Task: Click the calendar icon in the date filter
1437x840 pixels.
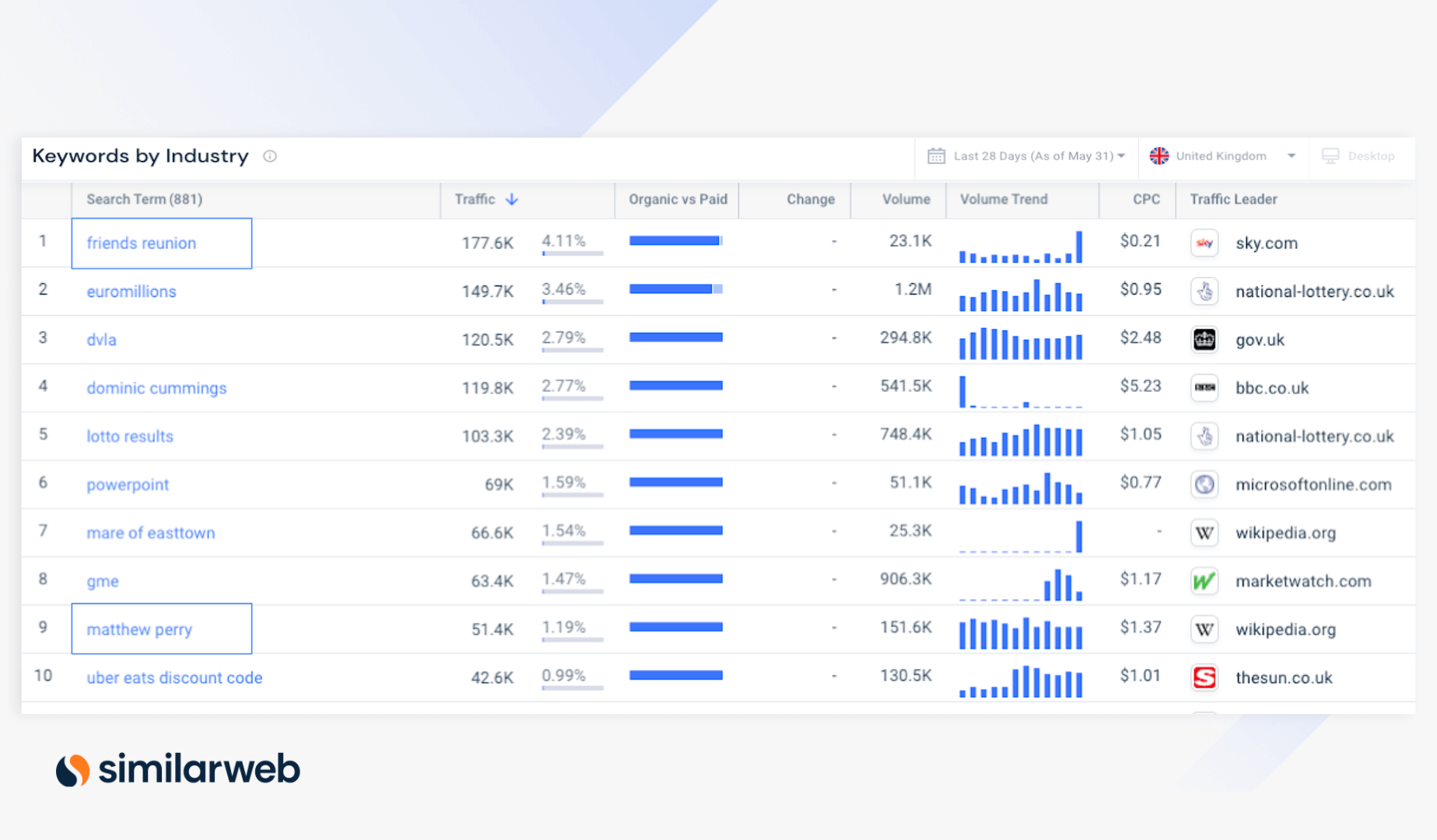Action: [x=936, y=156]
